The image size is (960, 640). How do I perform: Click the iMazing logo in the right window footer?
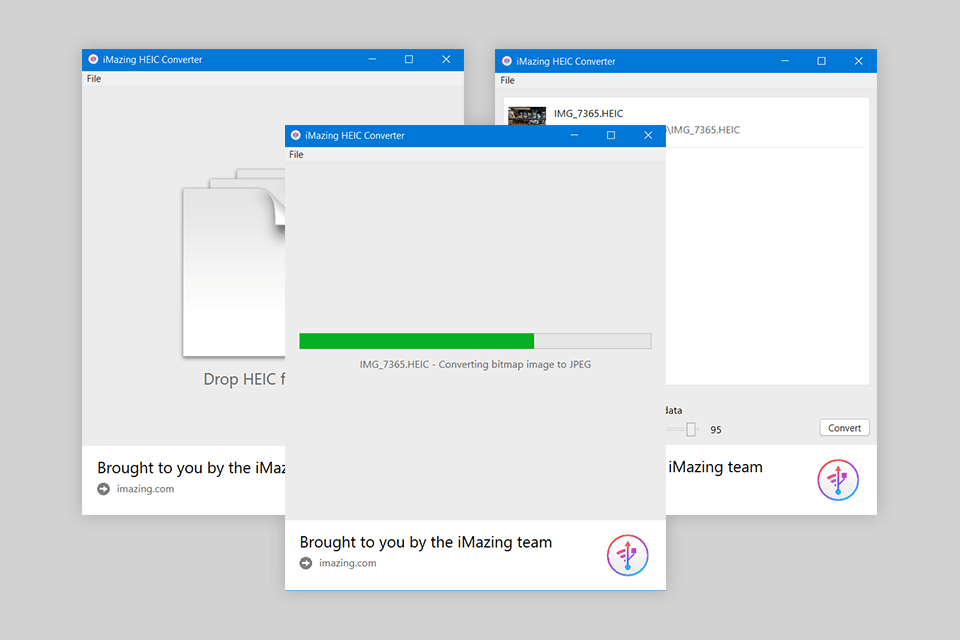[x=838, y=480]
